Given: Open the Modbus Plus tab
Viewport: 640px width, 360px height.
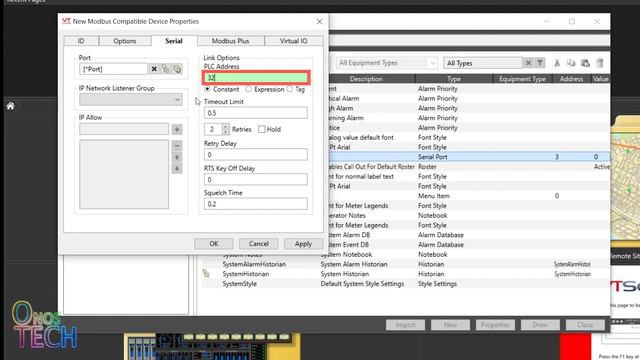Looking at the screenshot, I should click(231, 41).
